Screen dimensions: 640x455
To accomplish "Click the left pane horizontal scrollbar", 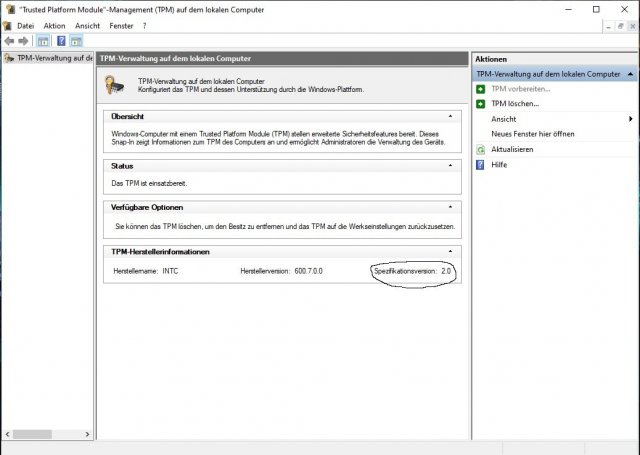I will coord(48,434).
